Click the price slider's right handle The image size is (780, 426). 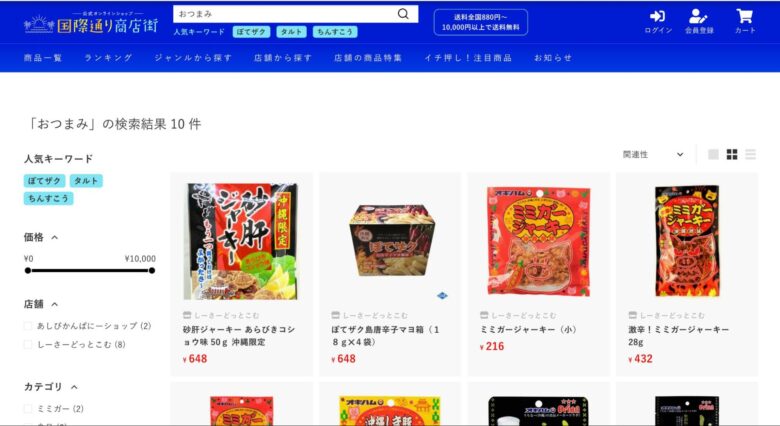(x=152, y=270)
